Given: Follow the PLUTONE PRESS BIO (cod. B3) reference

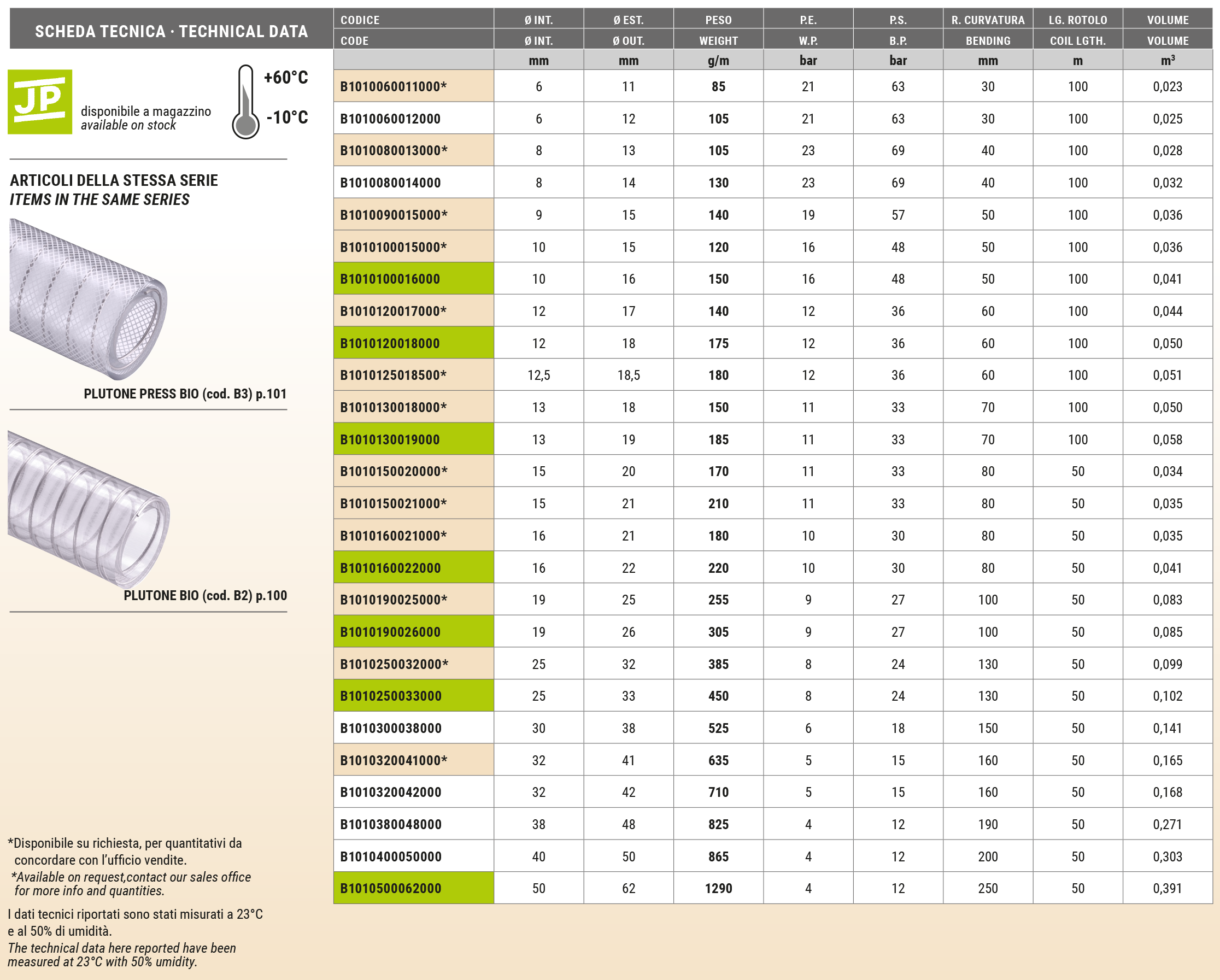Looking at the screenshot, I should [185, 394].
